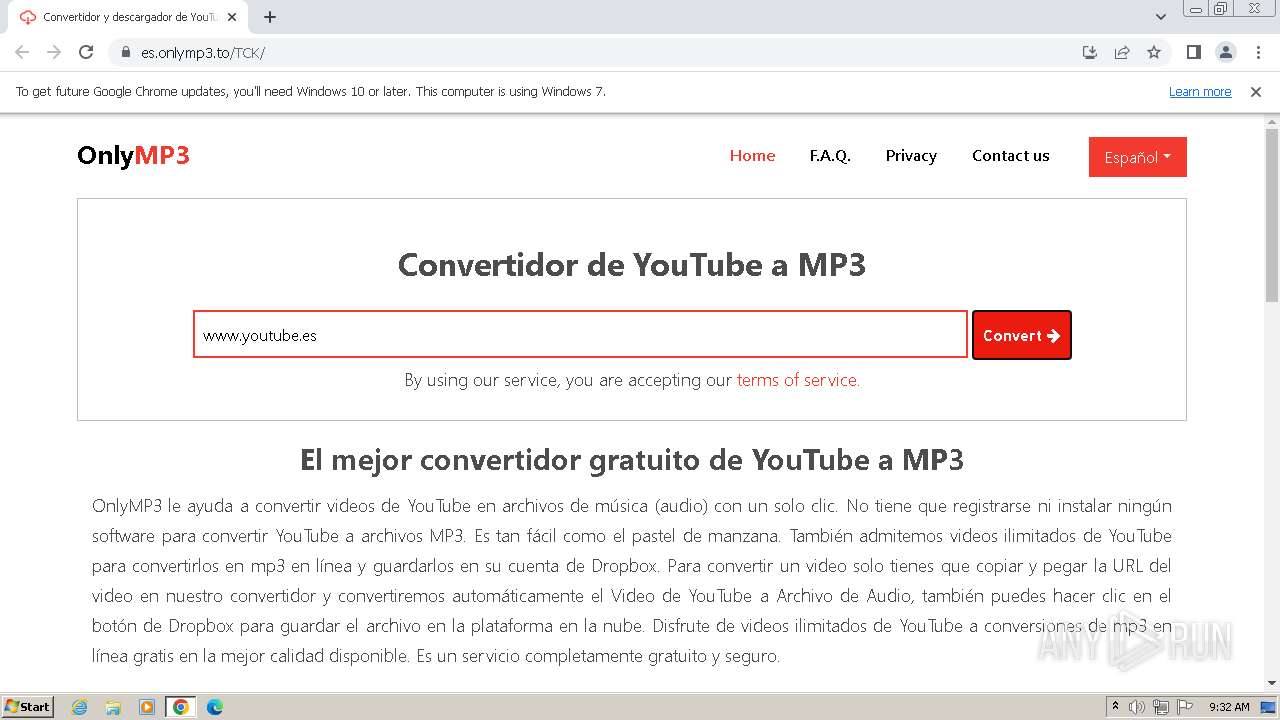Click the install app icon in address bar
The image size is (1280, 720).
pos(1090,52)
